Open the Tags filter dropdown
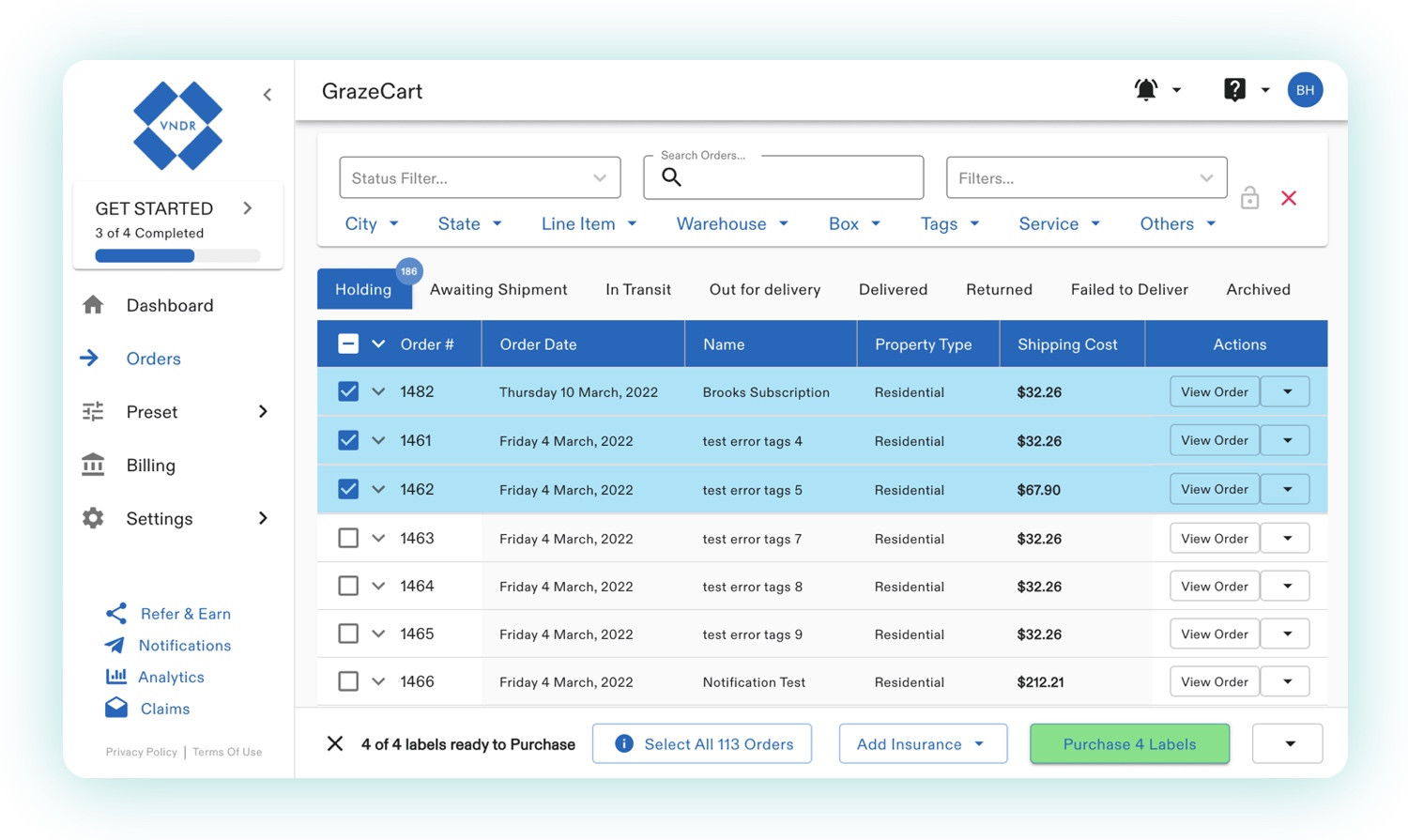The width and height of the screenshot is (1408, 840). [950, 223]
